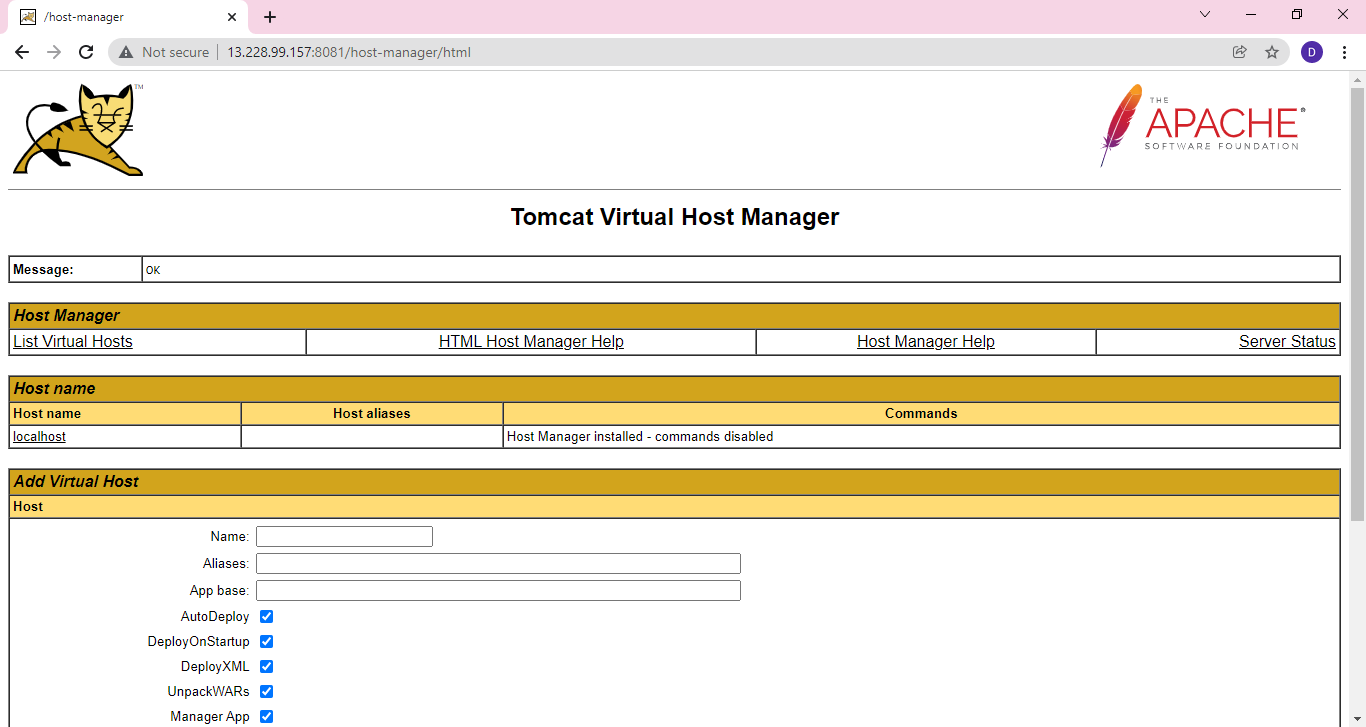The image size is (1366, 727).
Task: Expand the tab search dropdown chevron
Action: tap(1205, 15)
